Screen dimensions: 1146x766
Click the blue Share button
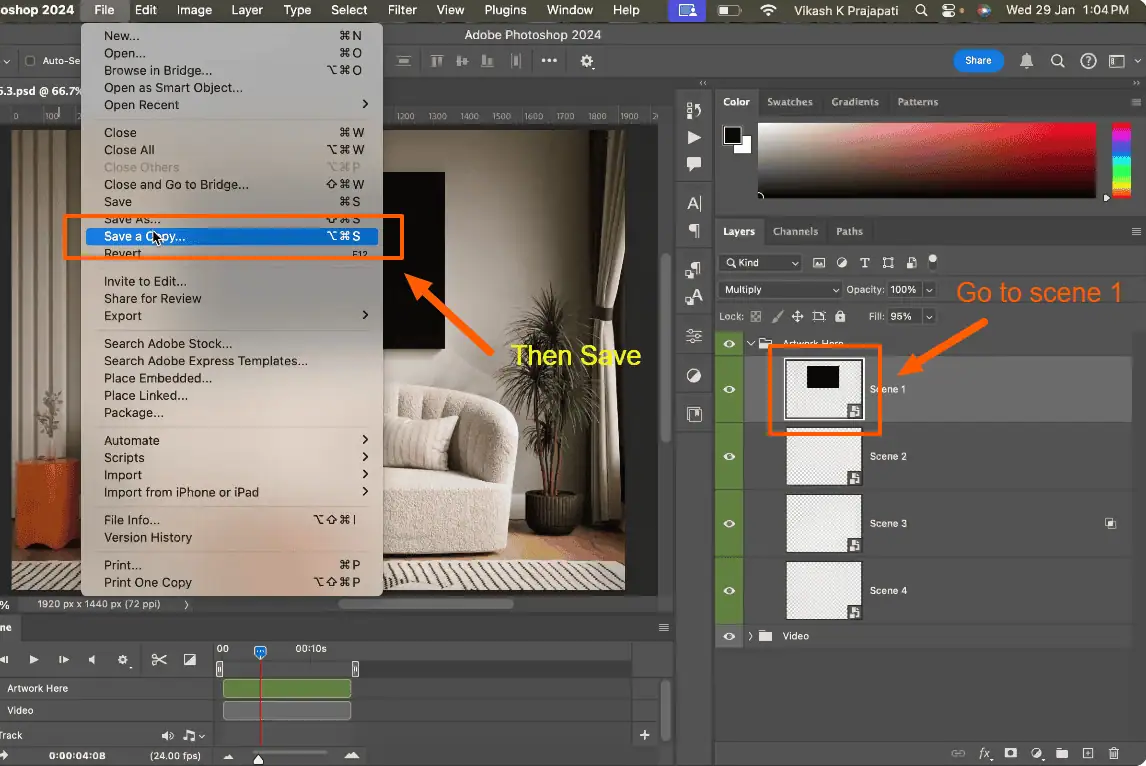tap(977, 61)
